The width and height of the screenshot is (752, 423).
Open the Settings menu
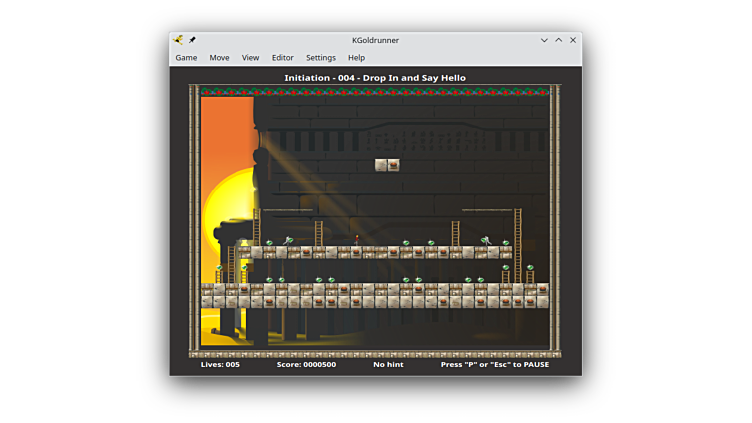320,58
